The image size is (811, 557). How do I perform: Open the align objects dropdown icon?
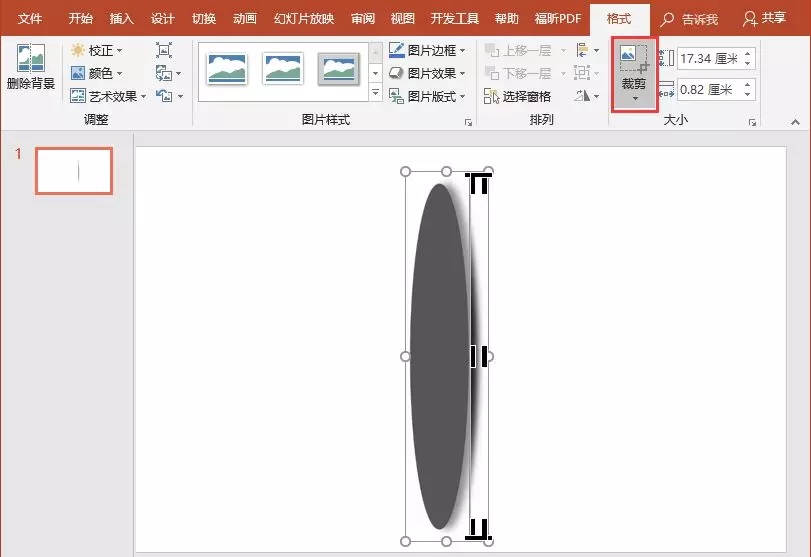tap(588, 50)
